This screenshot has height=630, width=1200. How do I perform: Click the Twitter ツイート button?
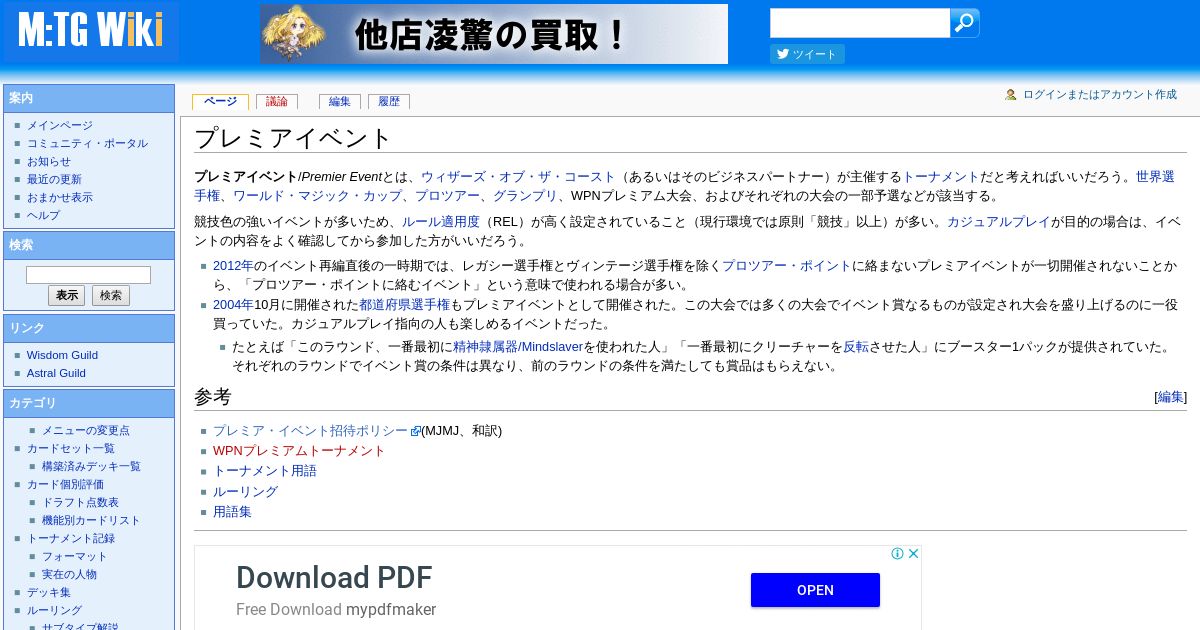[807, 54]
